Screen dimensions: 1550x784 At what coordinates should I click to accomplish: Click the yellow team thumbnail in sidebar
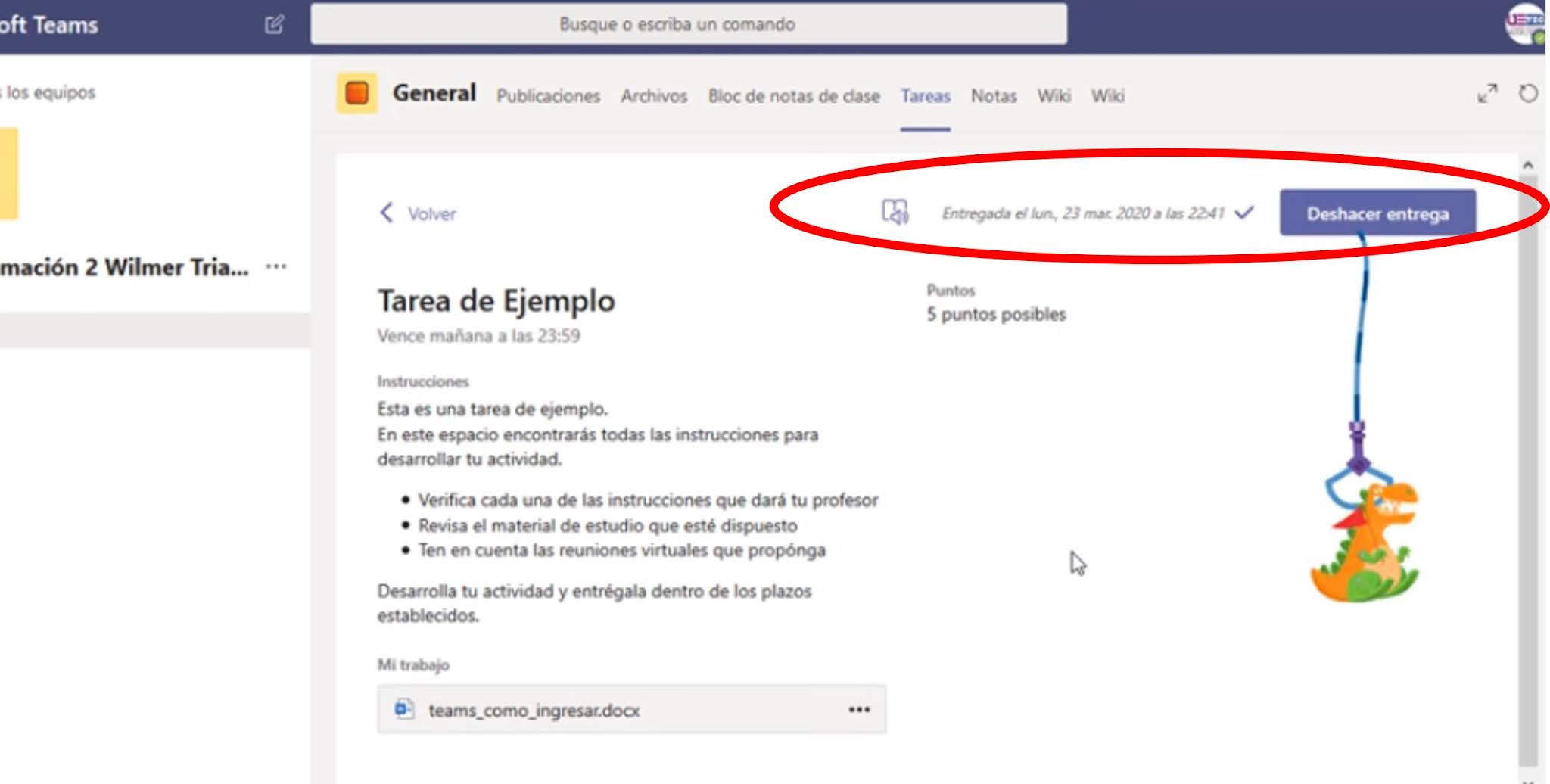[8, 173]
